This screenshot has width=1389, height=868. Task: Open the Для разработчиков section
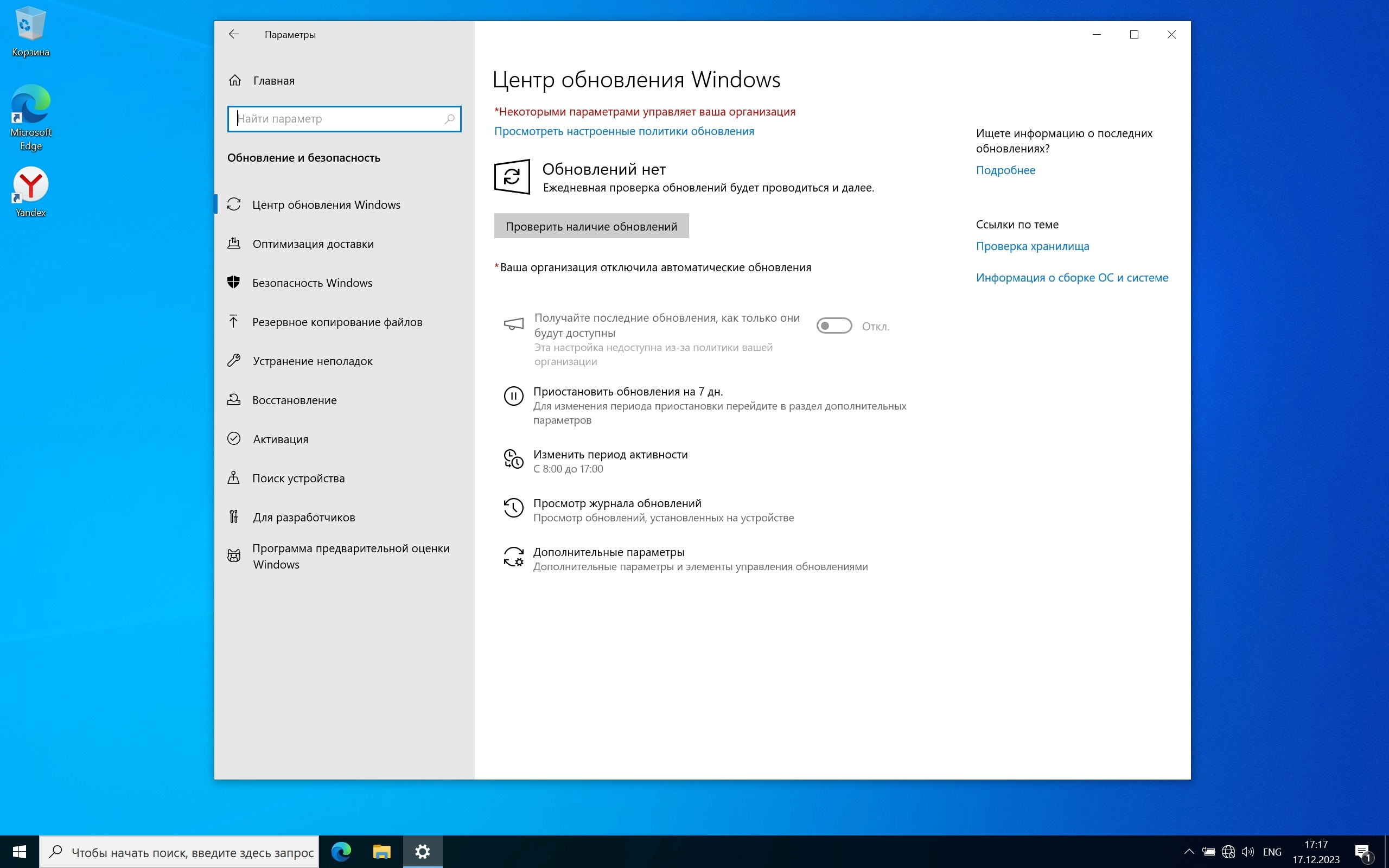[x=304, y=517]
